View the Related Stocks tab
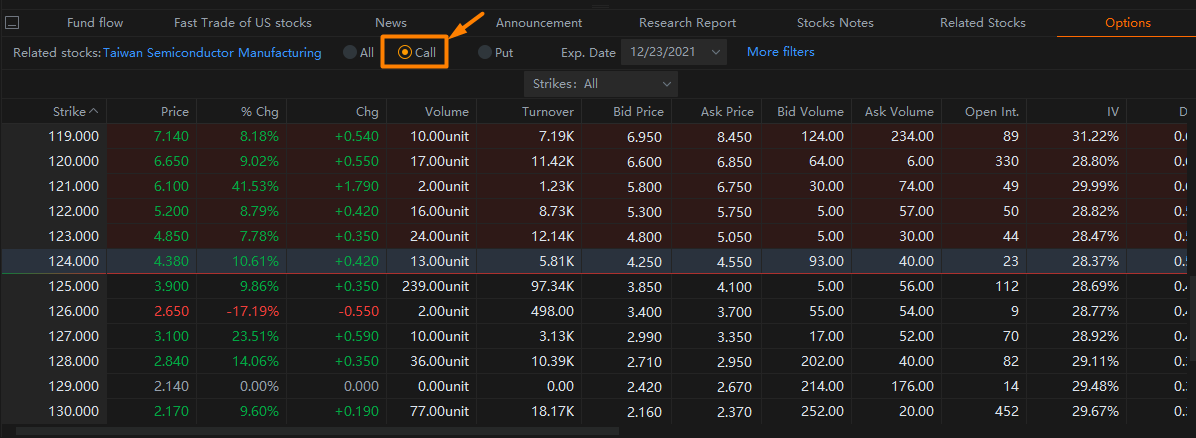1196x438 pixels. pos(982,23)
